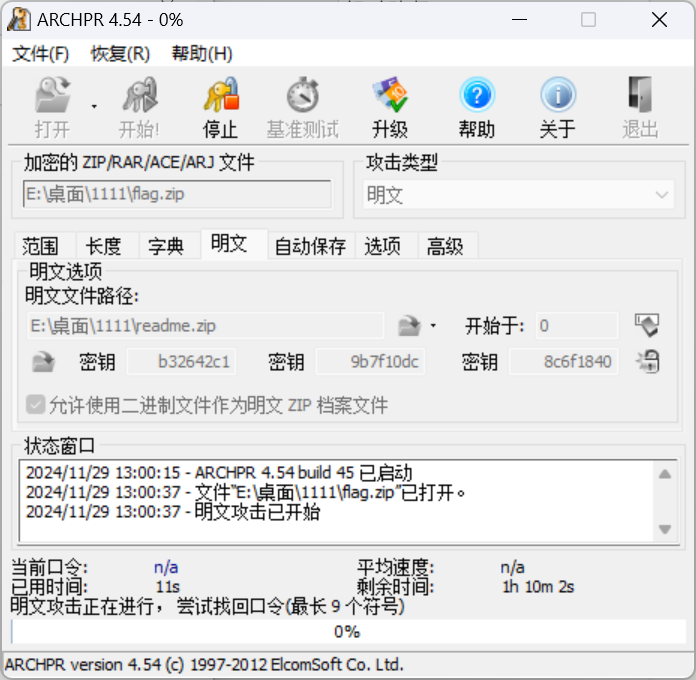Open the 文件(F) menu
The image size is (696, 680).
tap(40, 54)
